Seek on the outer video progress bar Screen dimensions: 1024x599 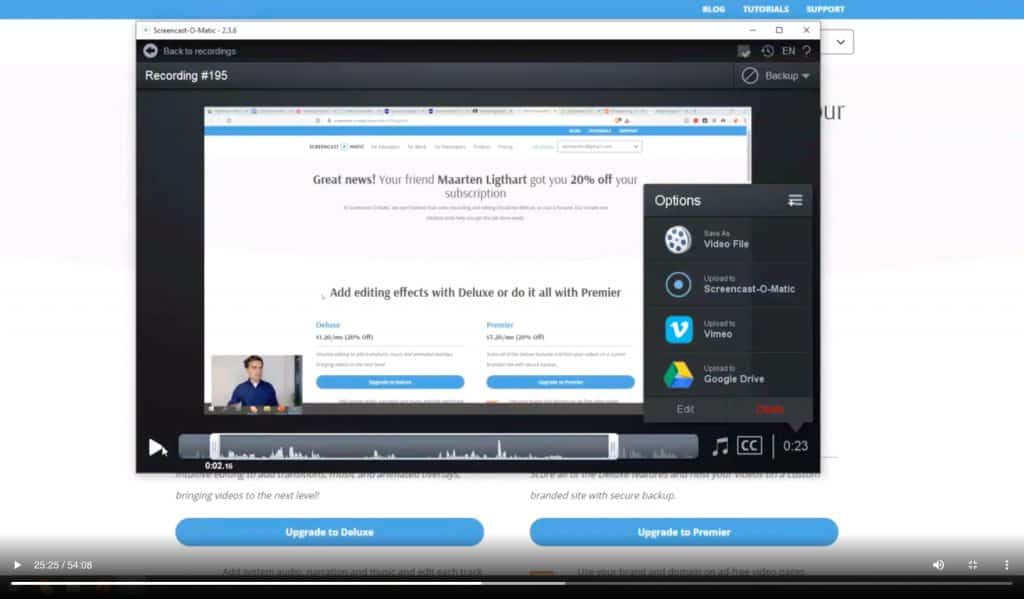[x=511, y=583]
